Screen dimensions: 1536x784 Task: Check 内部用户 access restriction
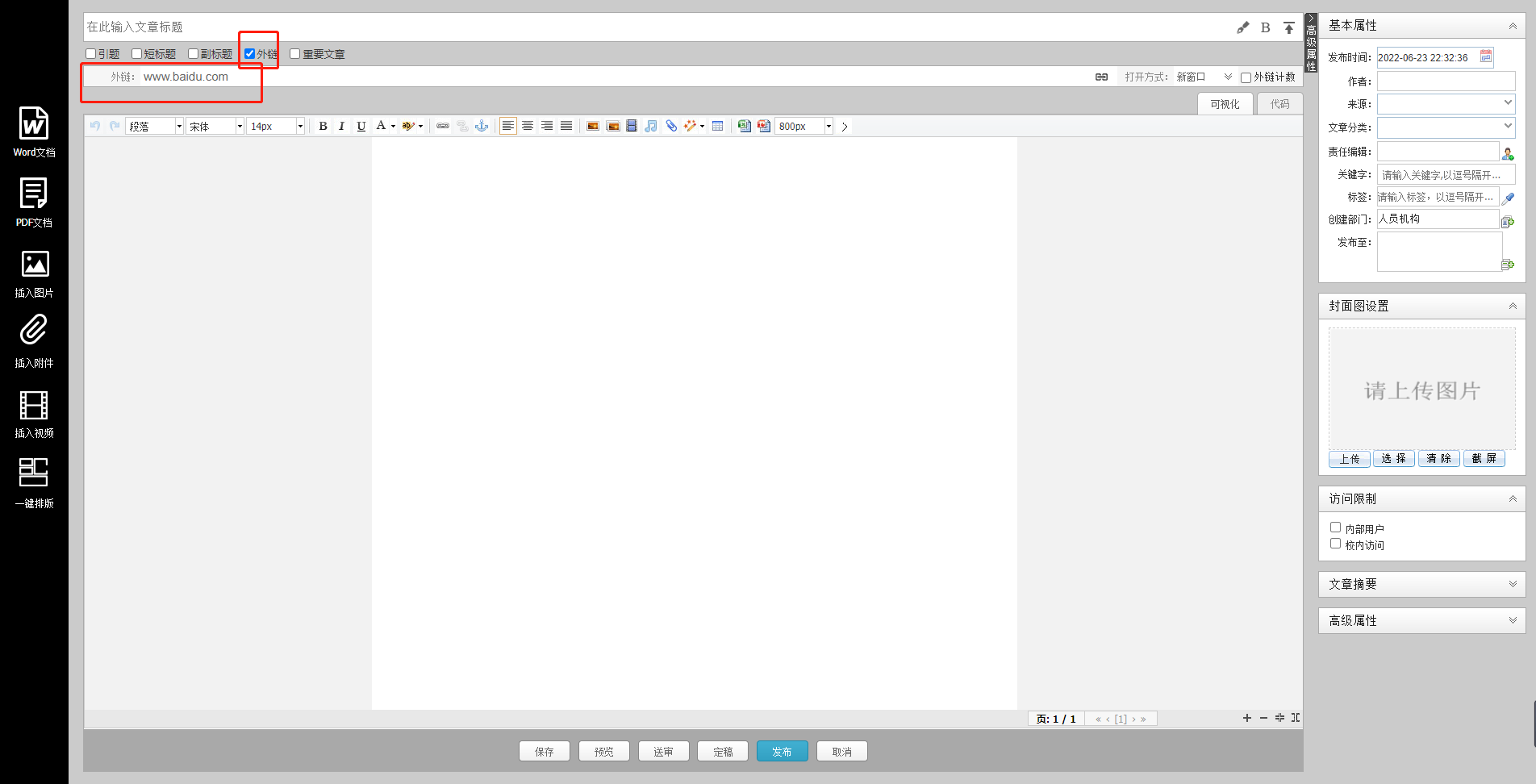pos(1336,528)
